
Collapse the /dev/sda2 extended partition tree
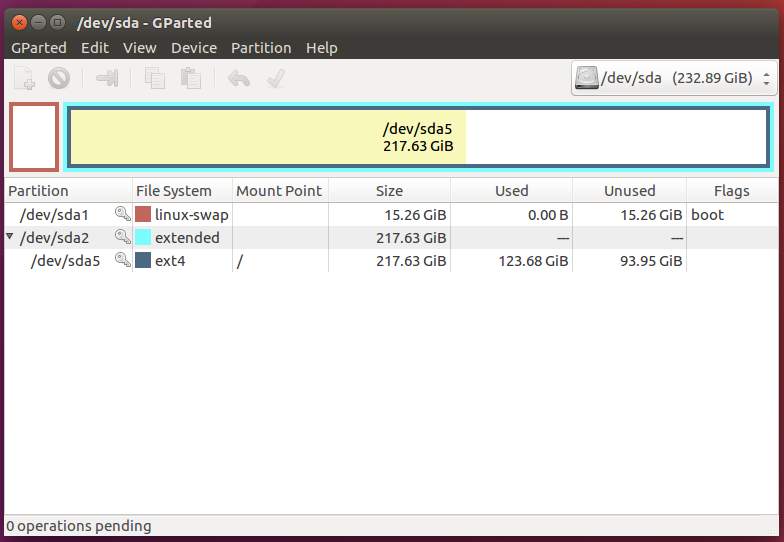[10, 236]
